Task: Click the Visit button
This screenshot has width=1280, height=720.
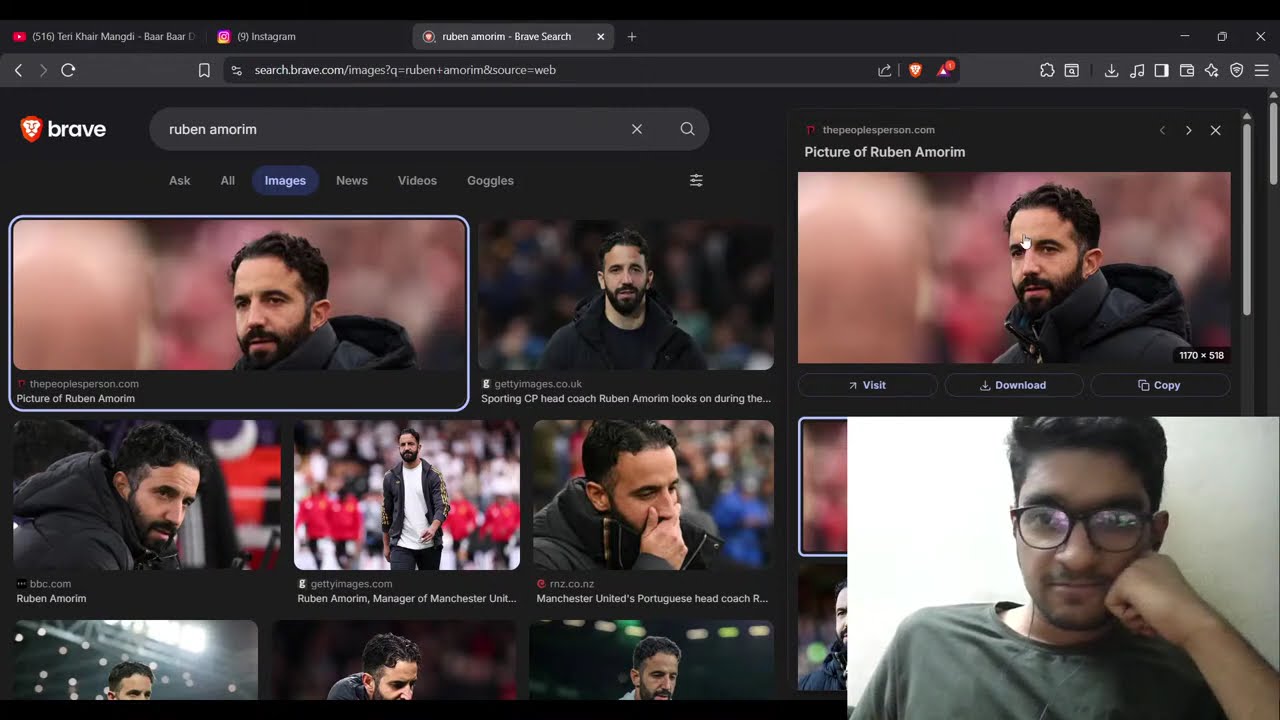Action: (x=868, y=385)
